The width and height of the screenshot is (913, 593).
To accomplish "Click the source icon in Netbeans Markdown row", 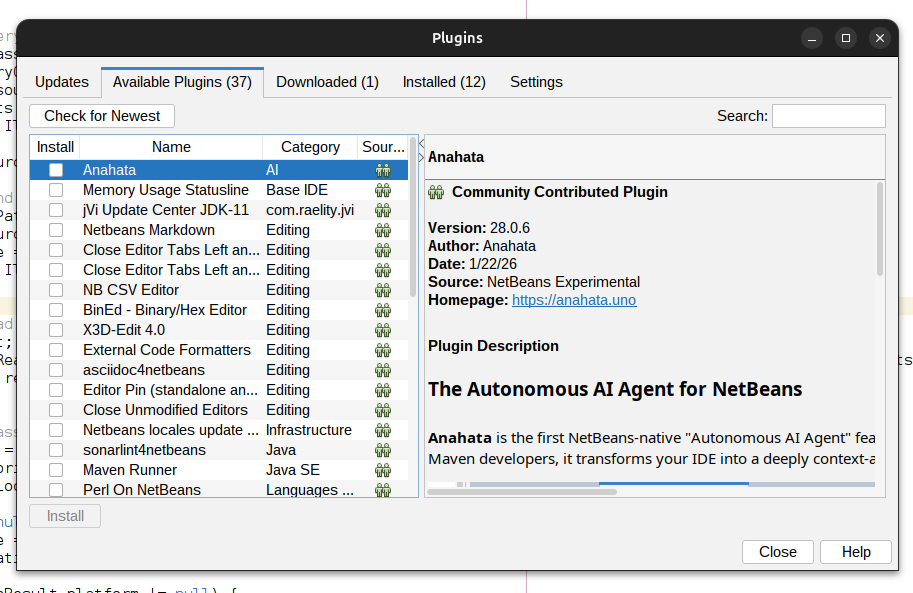I will [x=382, y=230].
